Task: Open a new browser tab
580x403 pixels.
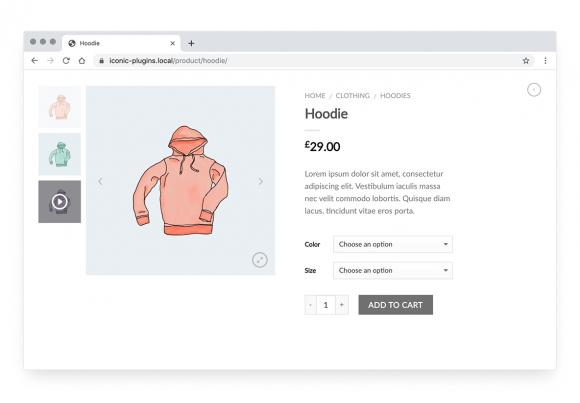Action: tap(191, 43)
